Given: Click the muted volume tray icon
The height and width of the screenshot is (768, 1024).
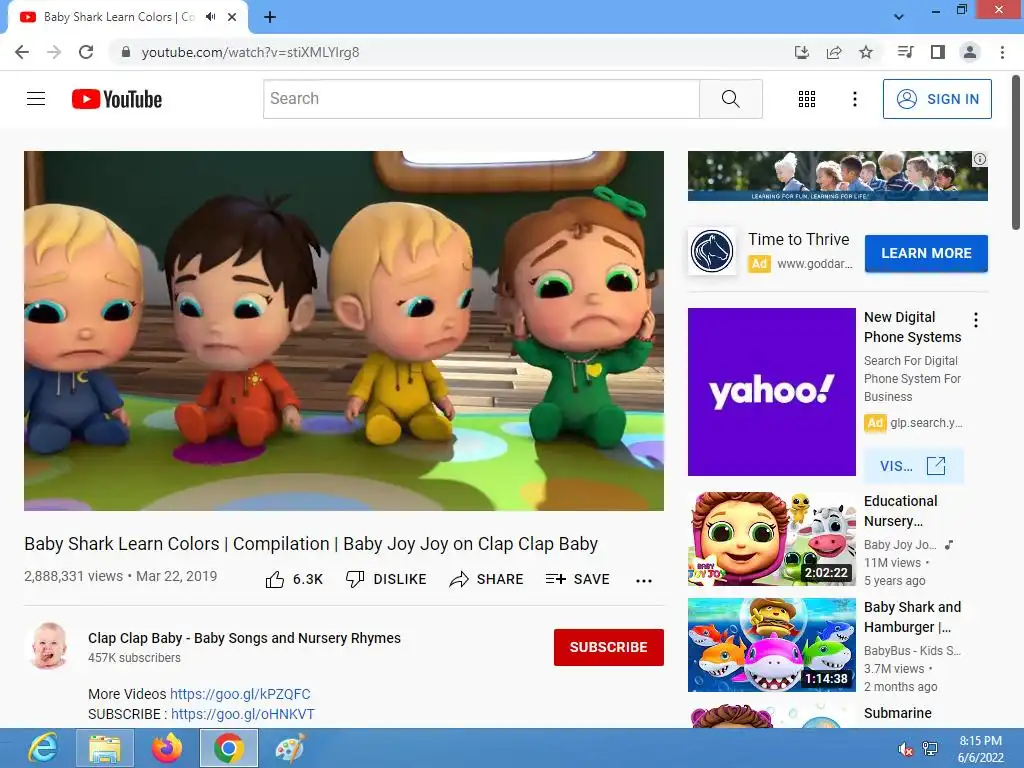Looking at the screenshot, I should [905, 748].
